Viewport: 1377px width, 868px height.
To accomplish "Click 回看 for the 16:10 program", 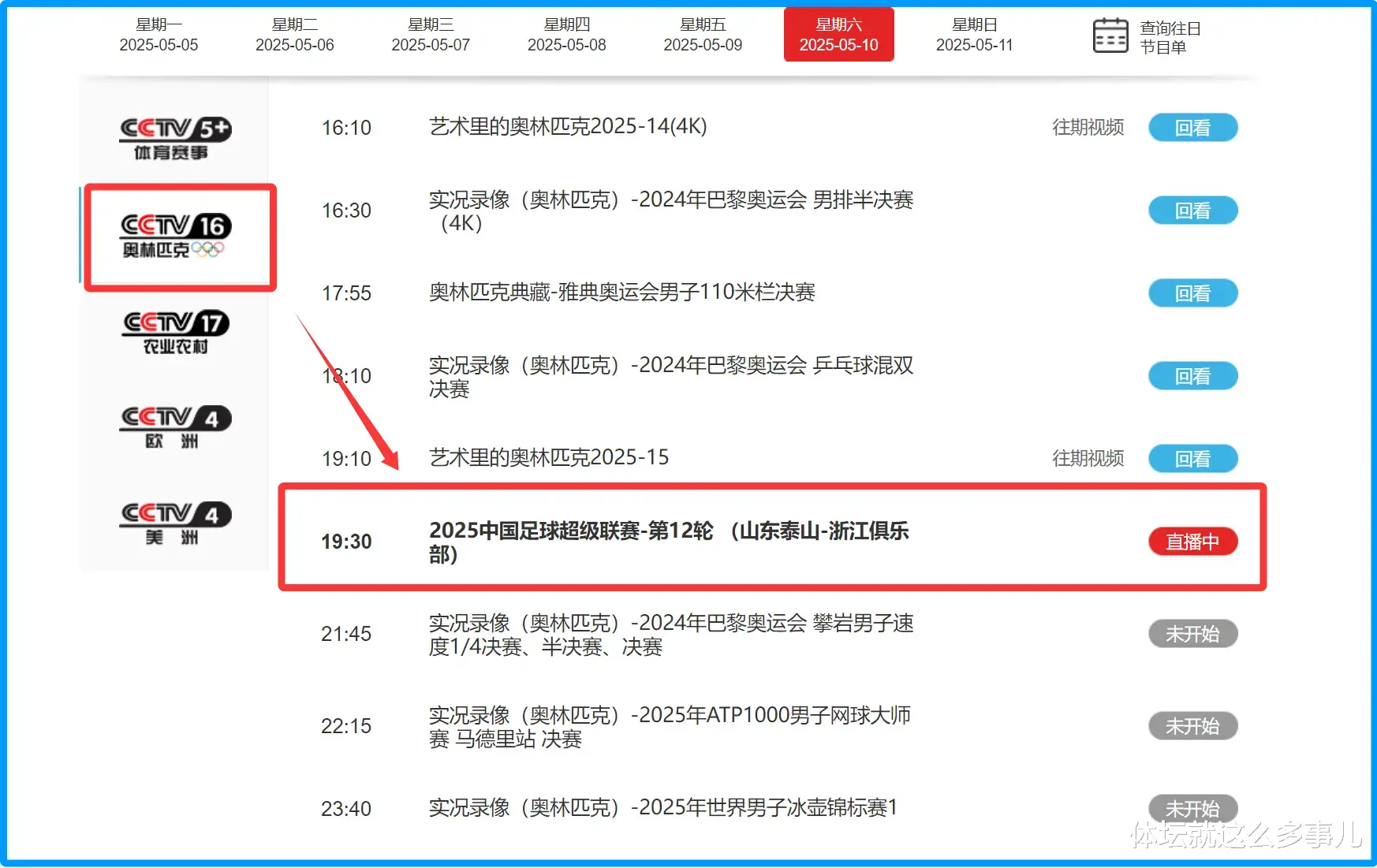I will (1192, 128).
